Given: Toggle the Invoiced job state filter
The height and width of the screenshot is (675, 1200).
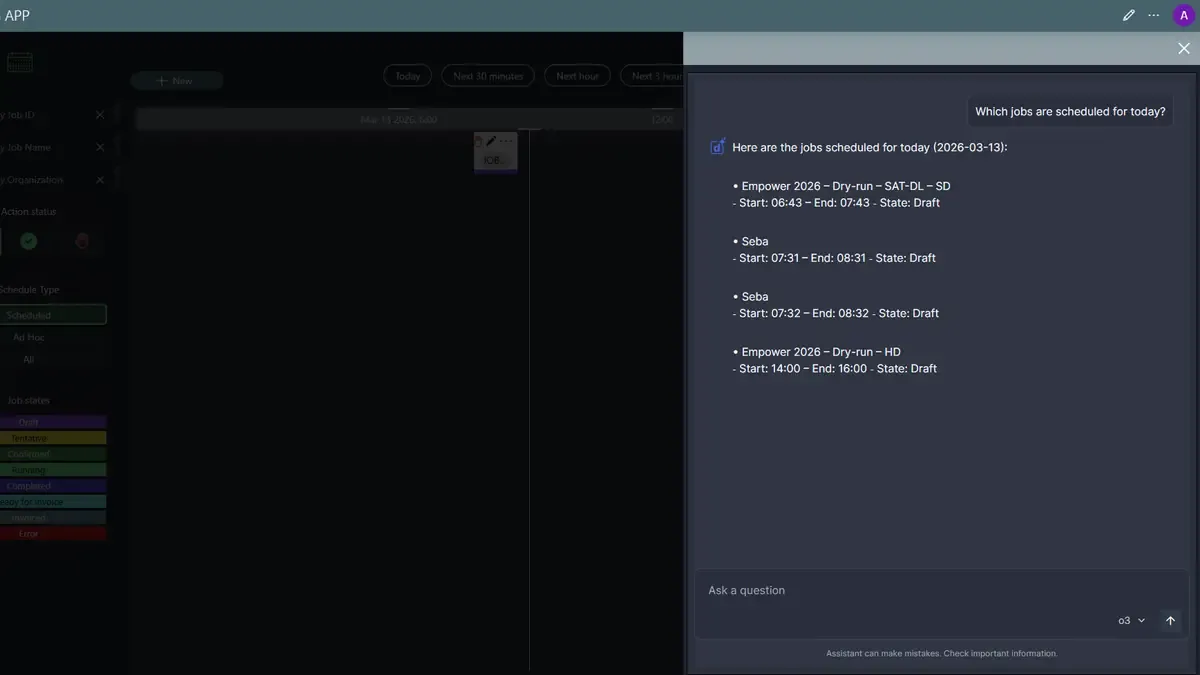Looking at the screenshot, I should coord(52,518).
